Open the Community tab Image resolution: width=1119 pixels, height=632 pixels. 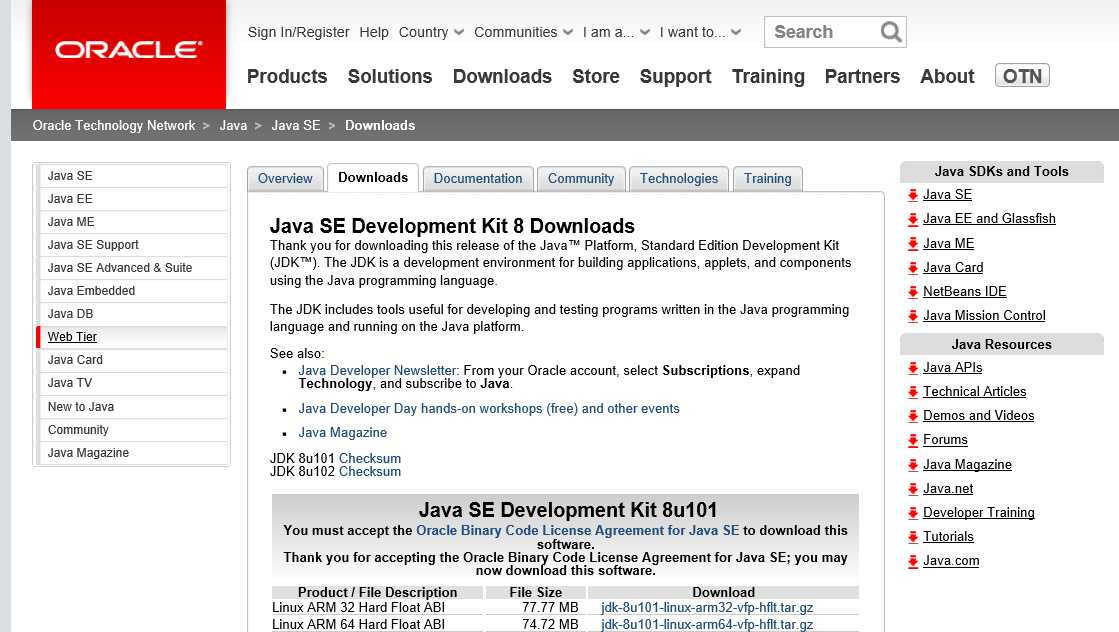(x=581, y=178)
